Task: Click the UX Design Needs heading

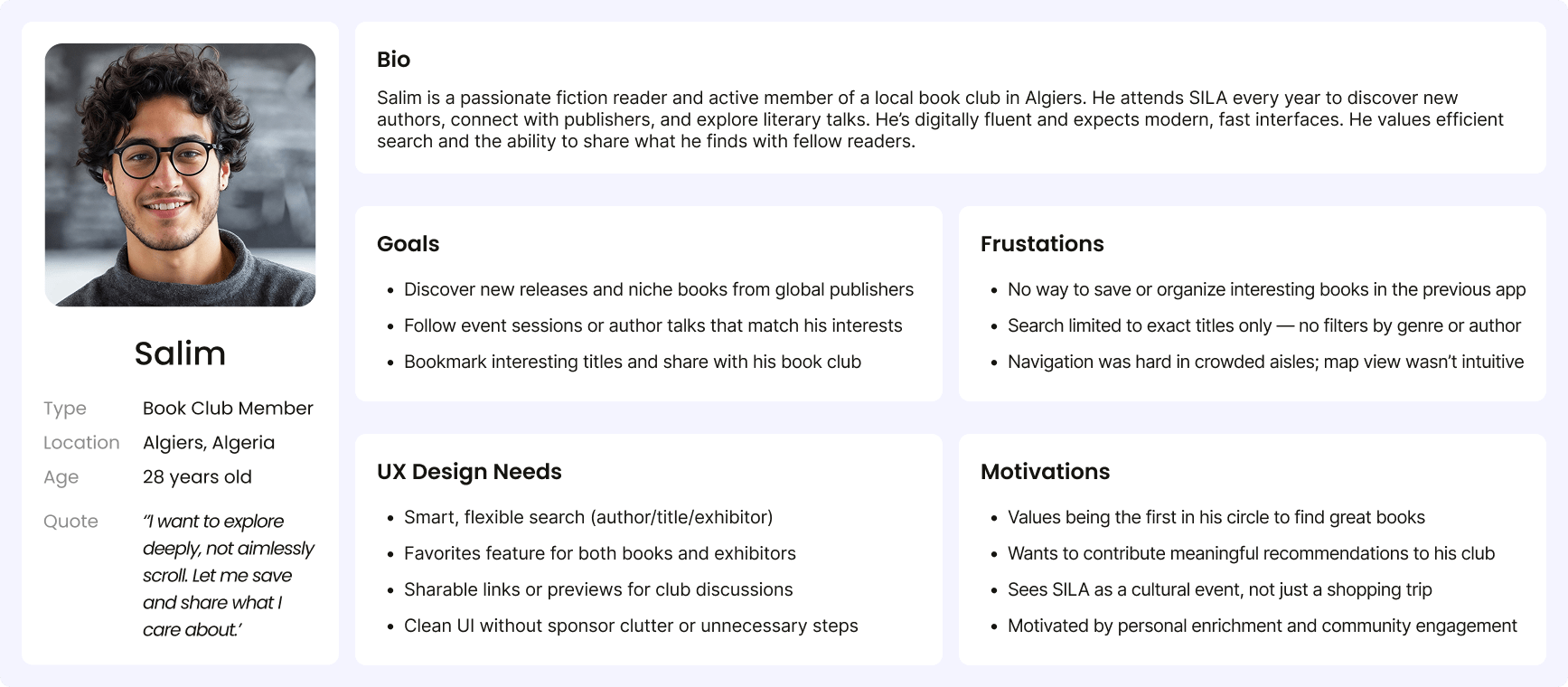Action: pos(469,472)
